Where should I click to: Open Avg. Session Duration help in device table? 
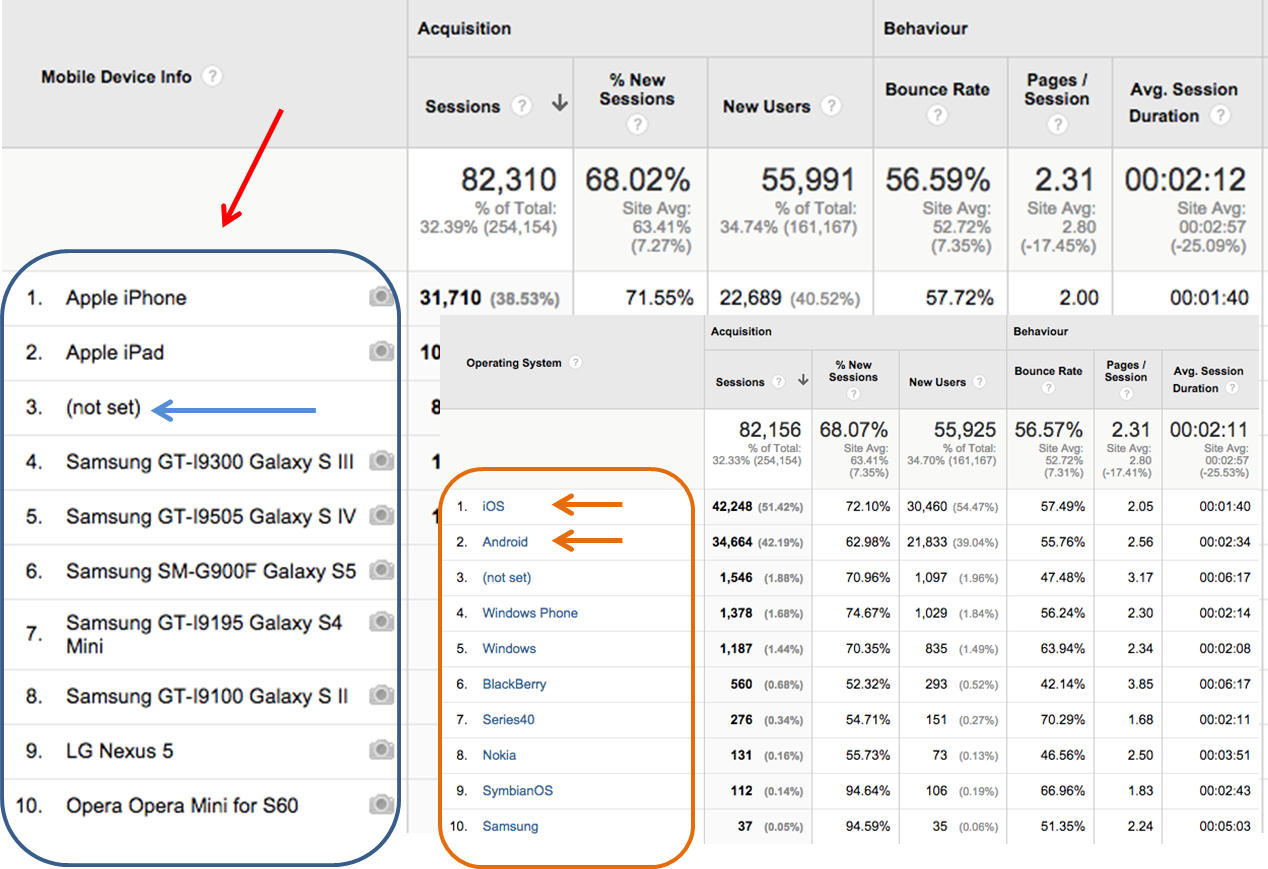tap(1219, 115)
